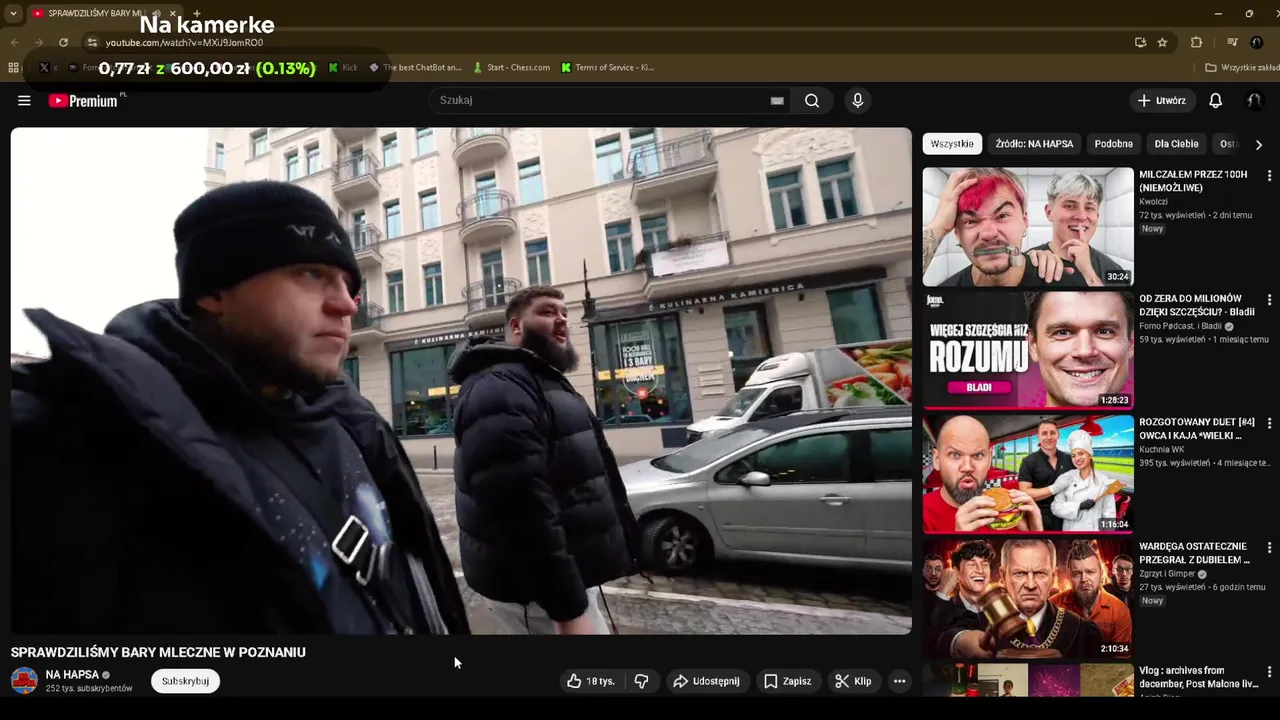Open the notifications bell
1280x720 pixels.
[1216, 100]
